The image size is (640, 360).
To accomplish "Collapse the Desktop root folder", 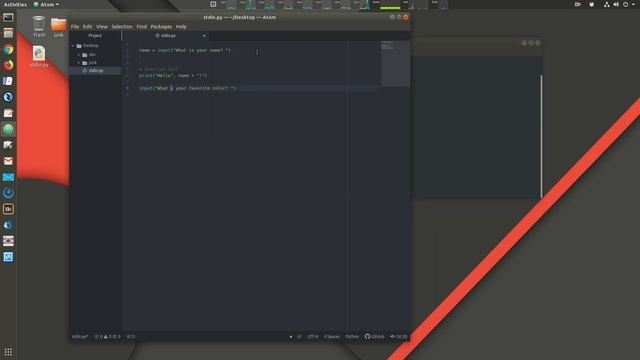I will point(73,46).
